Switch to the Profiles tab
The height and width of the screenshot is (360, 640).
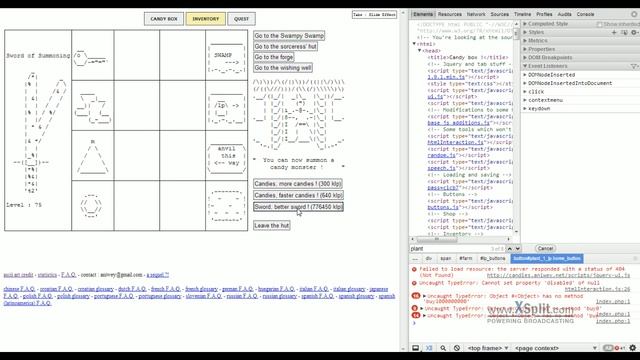pos(544,14)
